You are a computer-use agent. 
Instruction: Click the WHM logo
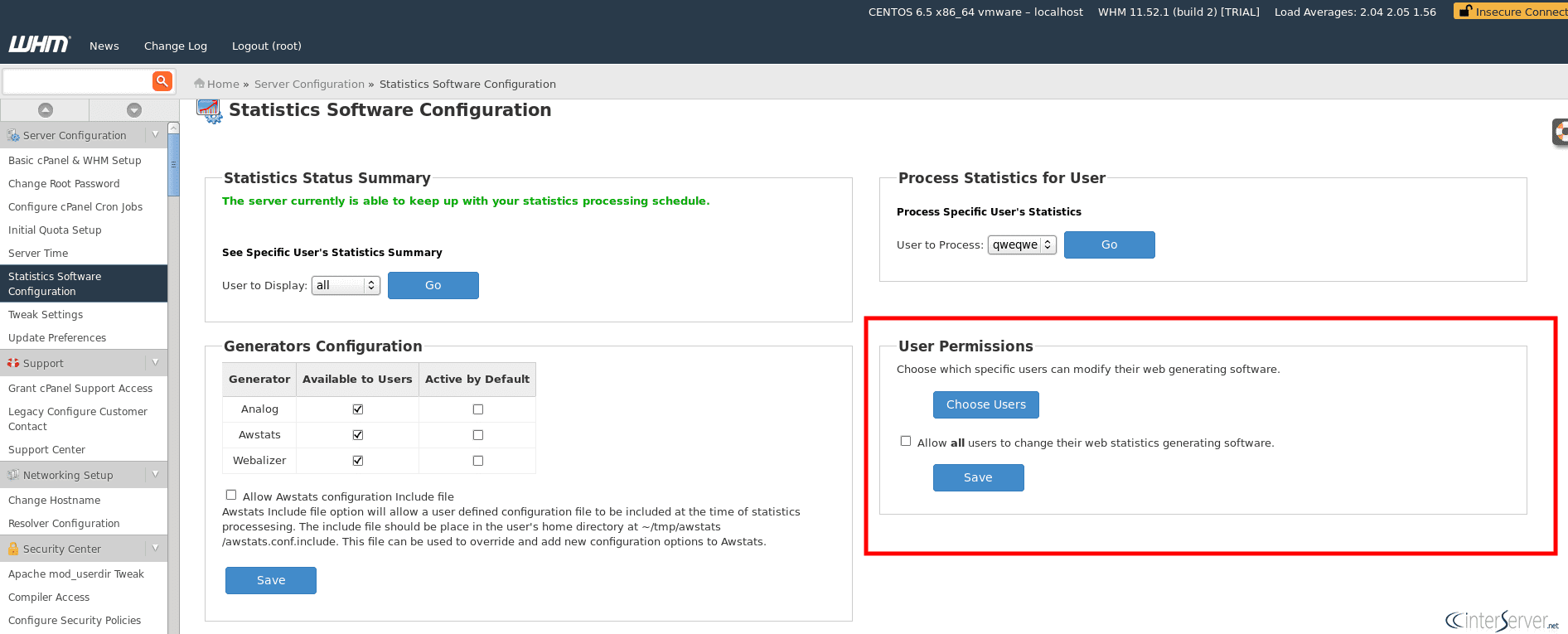39,45
